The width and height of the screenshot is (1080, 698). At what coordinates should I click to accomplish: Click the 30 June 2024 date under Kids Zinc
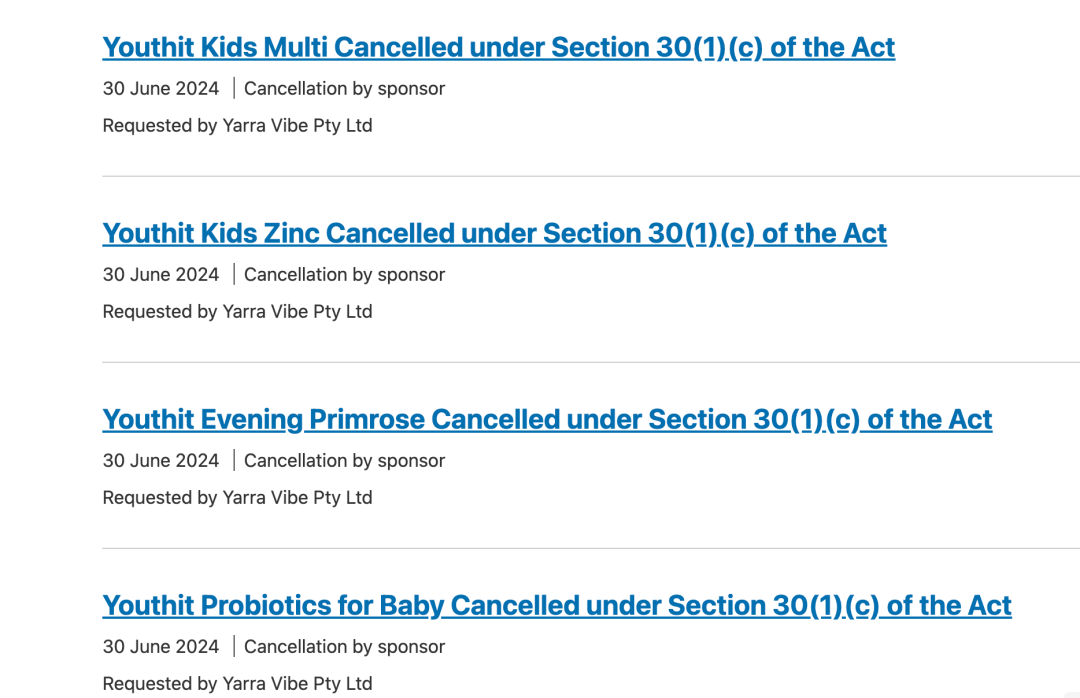click(x=161, y=274)
